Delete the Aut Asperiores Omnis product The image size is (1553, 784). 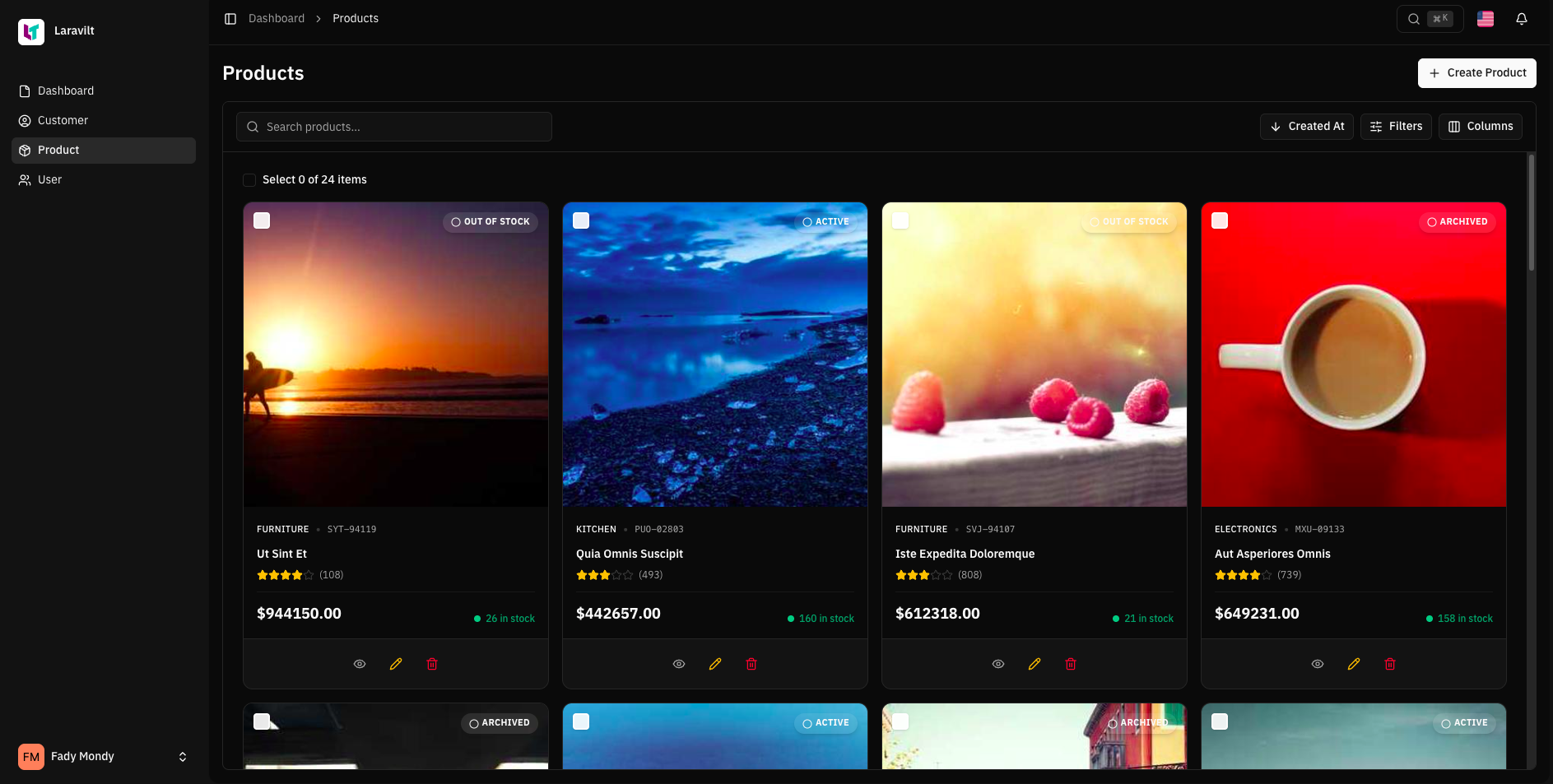1389,664
